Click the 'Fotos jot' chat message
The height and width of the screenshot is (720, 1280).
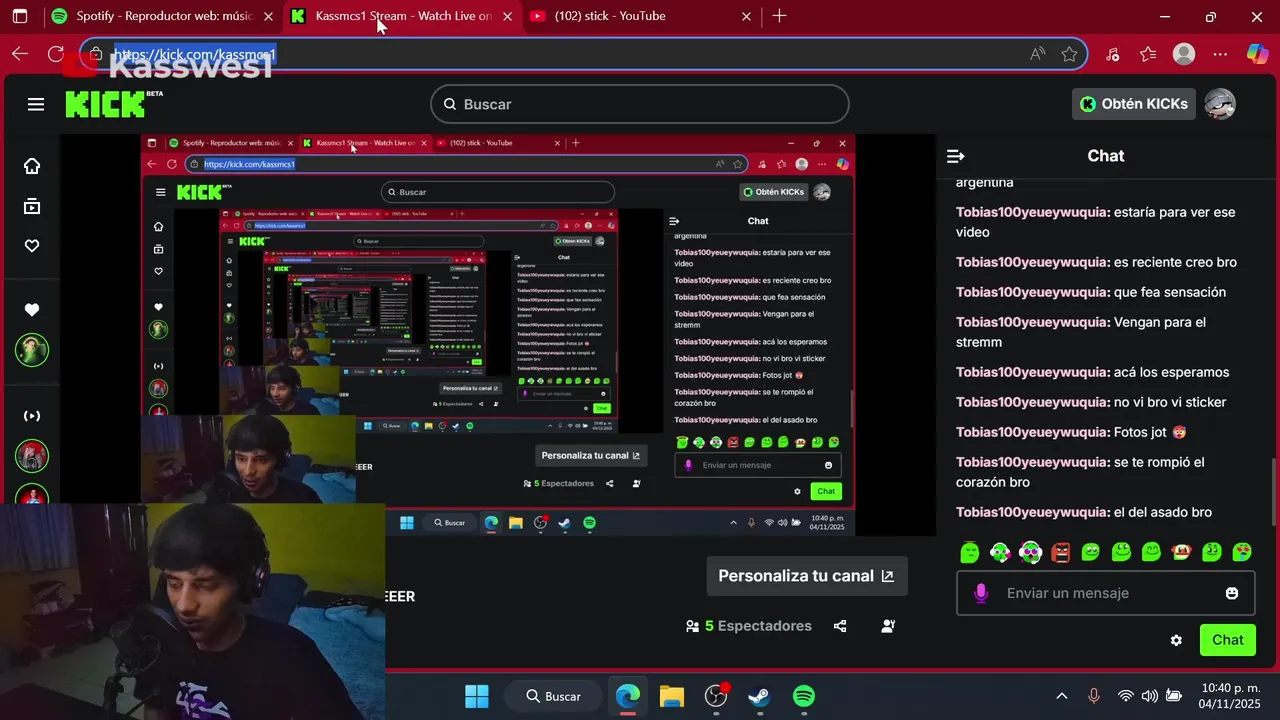click(x=1071, y=432)
